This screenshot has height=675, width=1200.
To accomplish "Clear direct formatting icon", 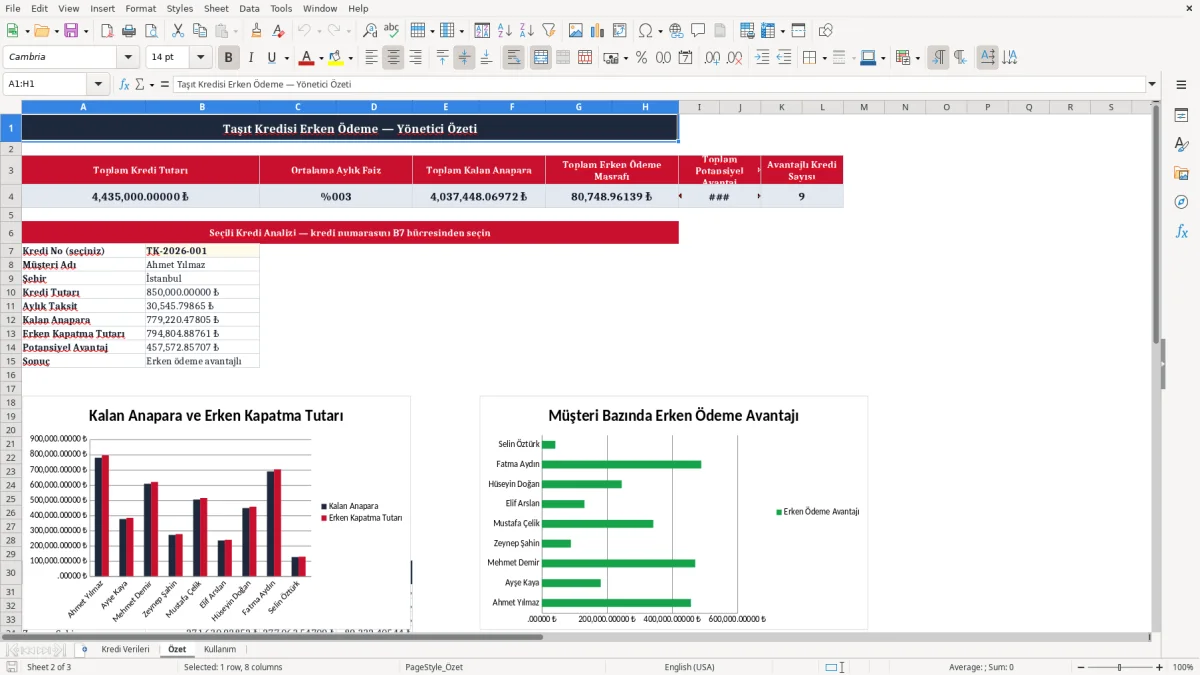I will tap(279, 31).
